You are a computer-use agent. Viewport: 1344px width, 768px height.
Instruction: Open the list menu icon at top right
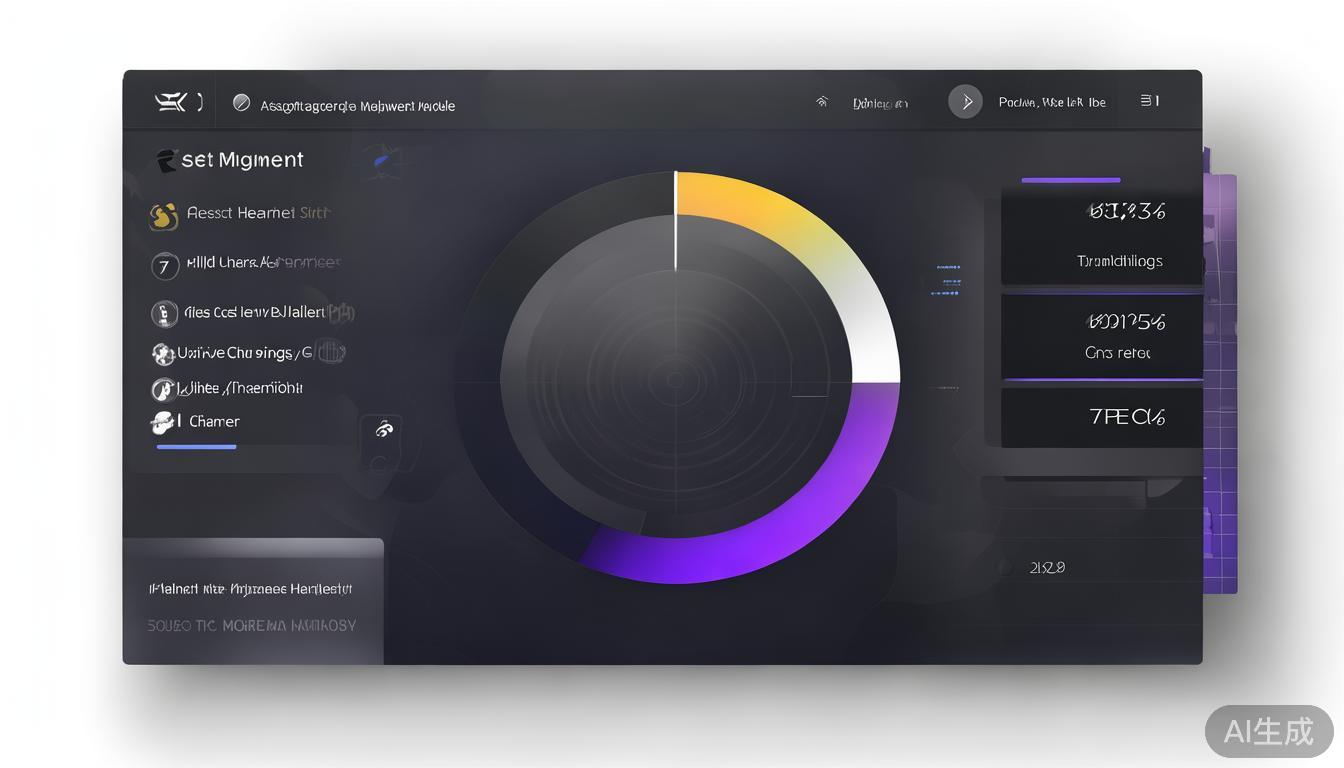(x=1149, y=101)
